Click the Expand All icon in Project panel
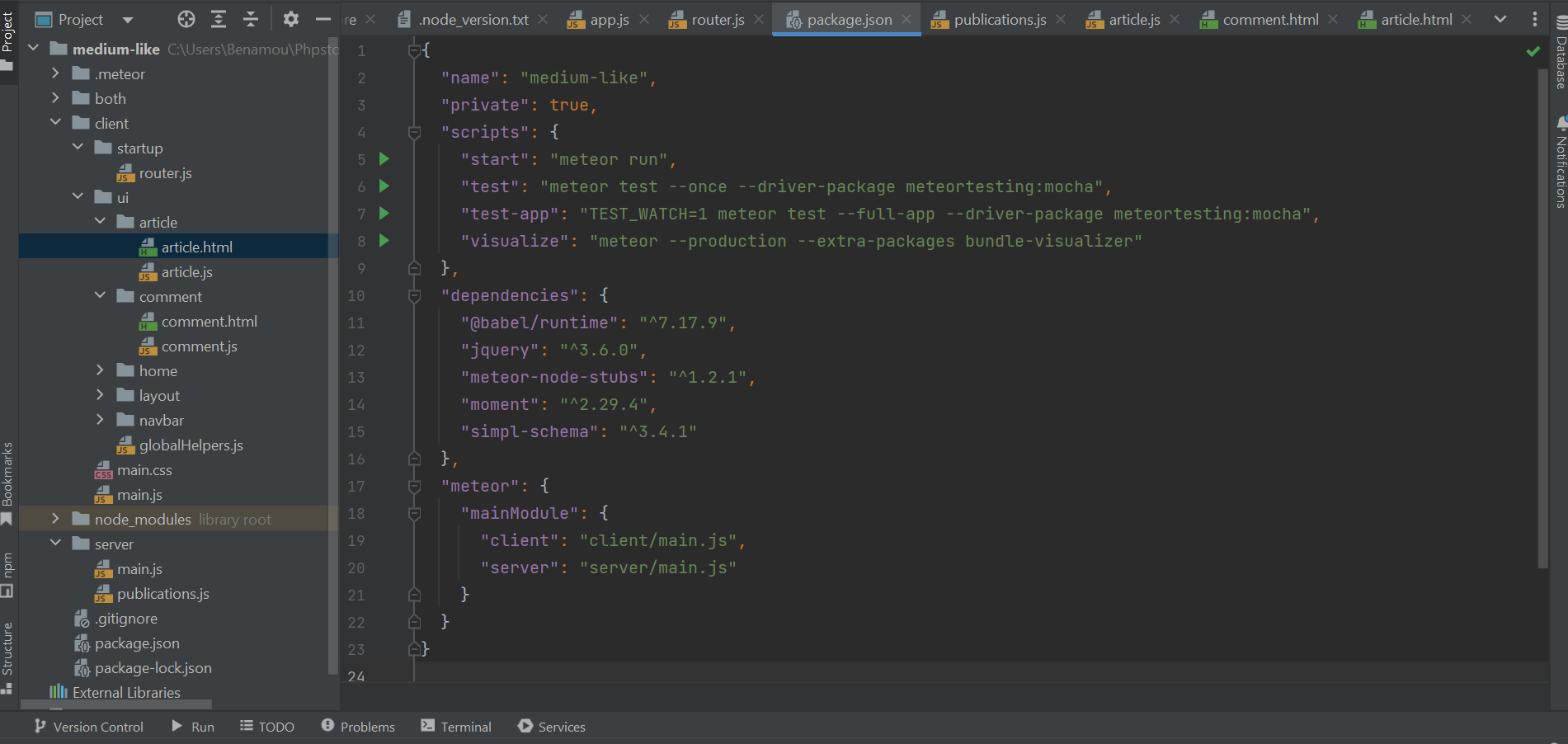 pyautogui.click(x=219, y=19)
